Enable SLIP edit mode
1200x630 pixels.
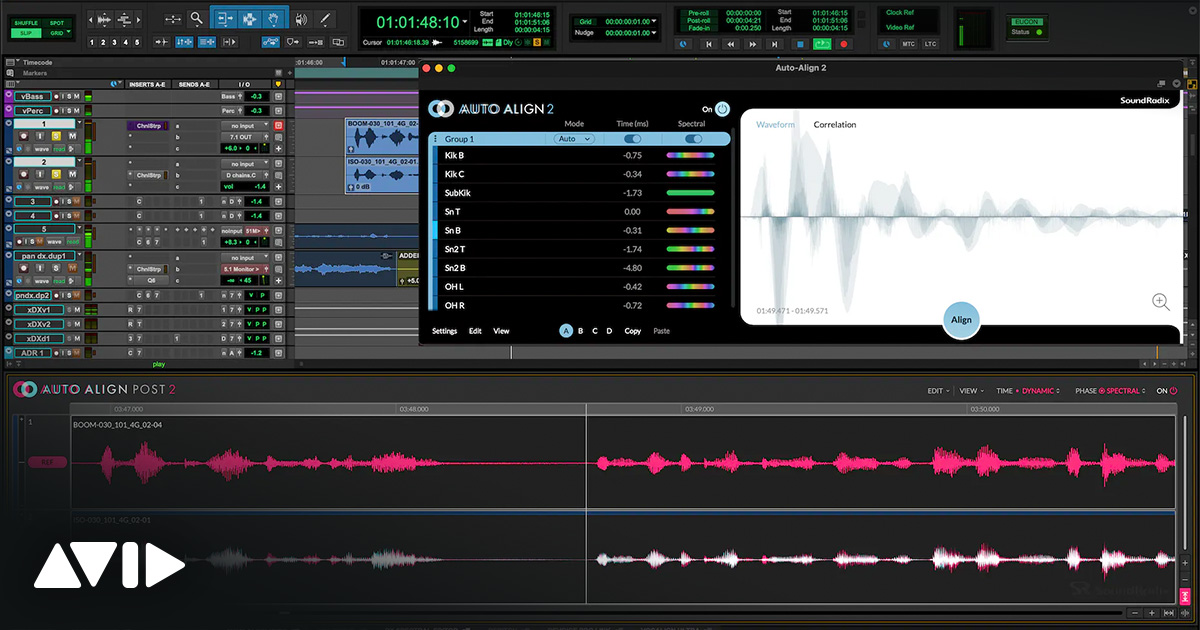(x=26, y=33)
